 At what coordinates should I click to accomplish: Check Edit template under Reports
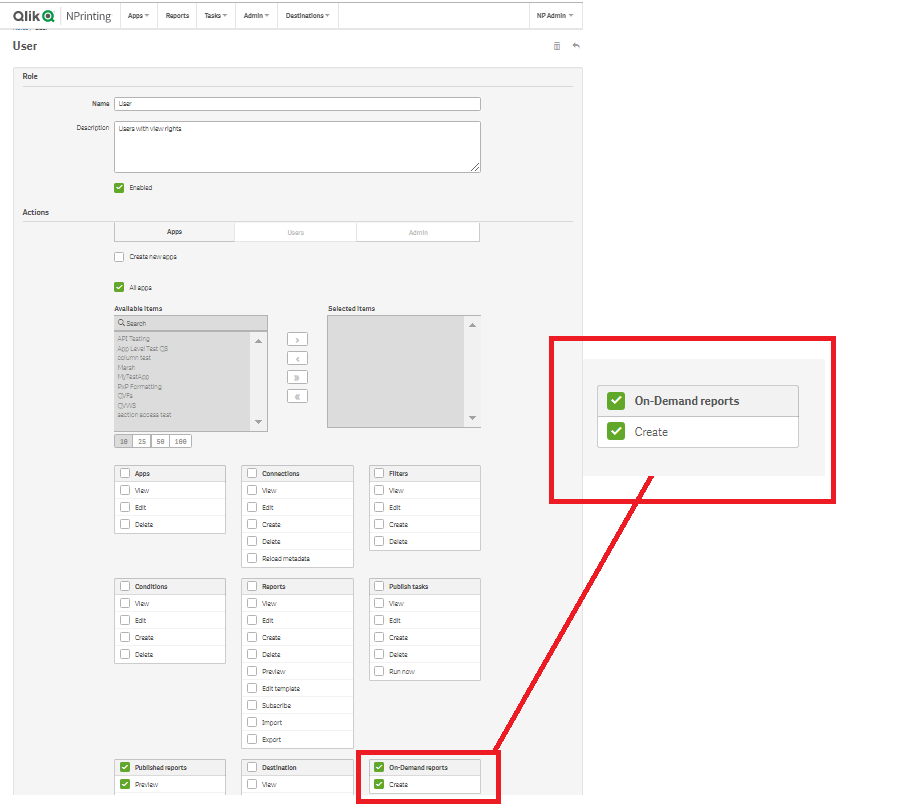pyautogui.click(x=252, y=688)
